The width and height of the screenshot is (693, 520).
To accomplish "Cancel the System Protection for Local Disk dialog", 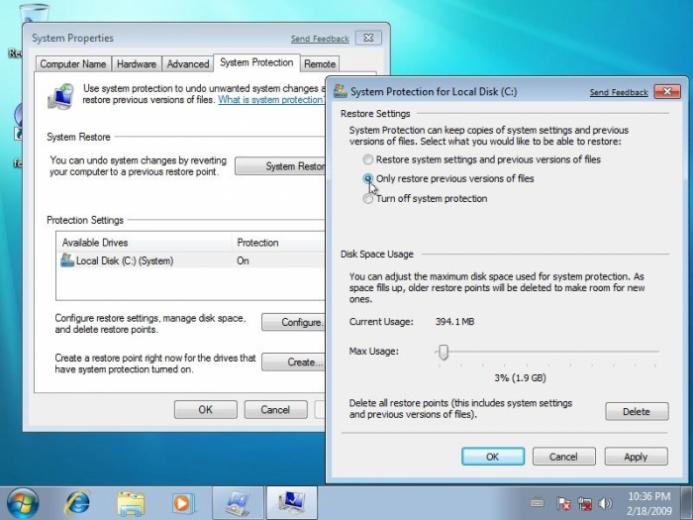I will [564, 456].
